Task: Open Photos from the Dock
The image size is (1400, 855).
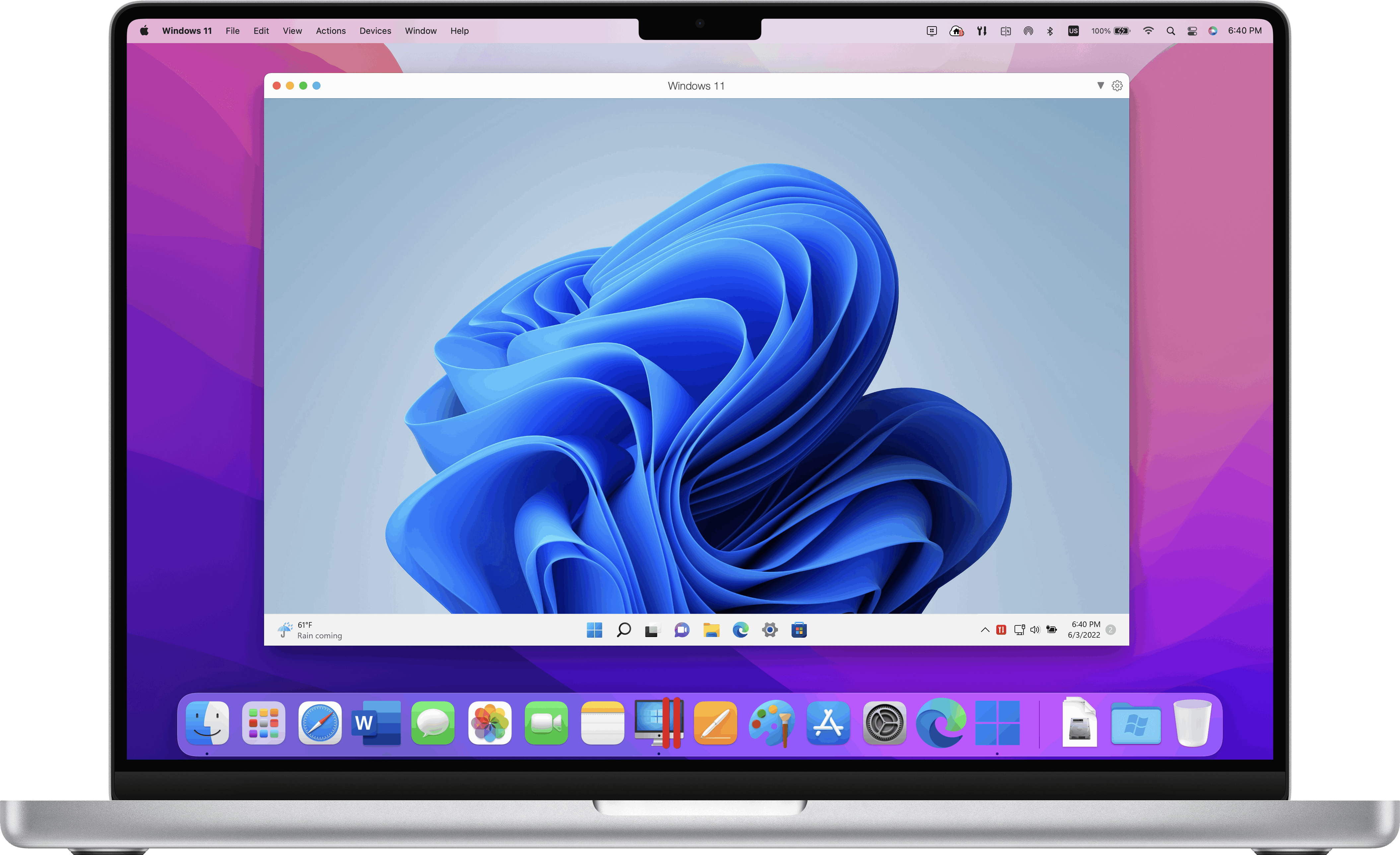Action: [x=489, y=723]
